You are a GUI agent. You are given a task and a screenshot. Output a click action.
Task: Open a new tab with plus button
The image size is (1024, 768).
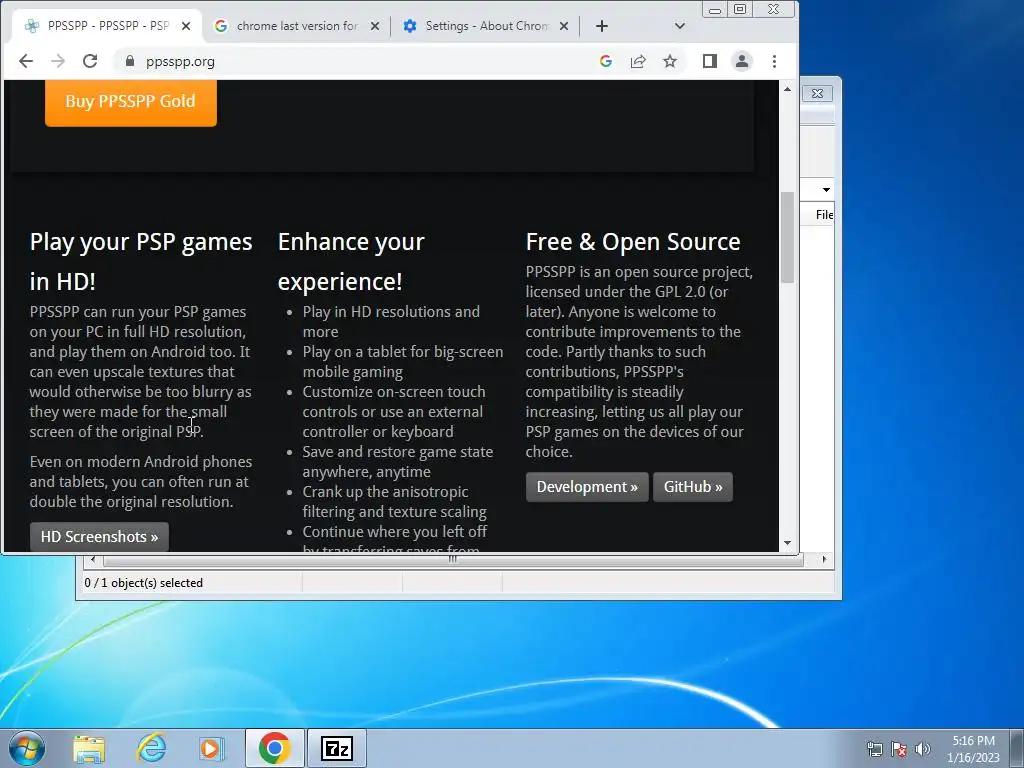pos(602,26)
